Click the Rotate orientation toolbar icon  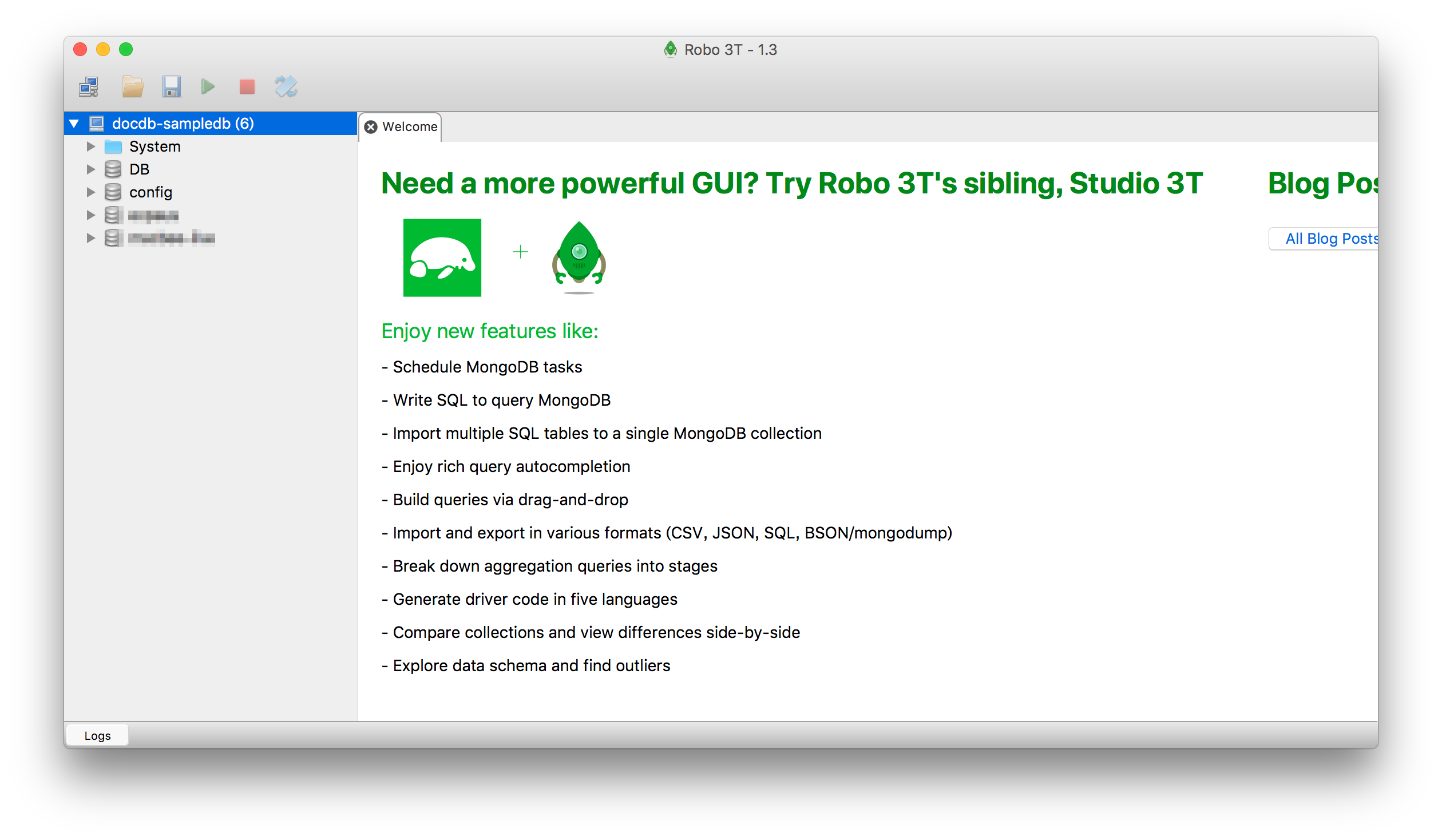[286, 87]
